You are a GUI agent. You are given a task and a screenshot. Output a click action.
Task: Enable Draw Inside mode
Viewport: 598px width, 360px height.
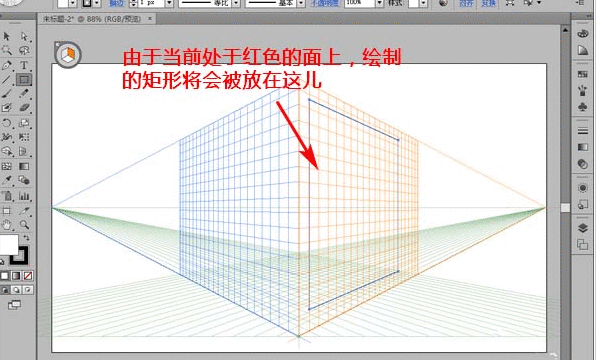tap(28, 290)
